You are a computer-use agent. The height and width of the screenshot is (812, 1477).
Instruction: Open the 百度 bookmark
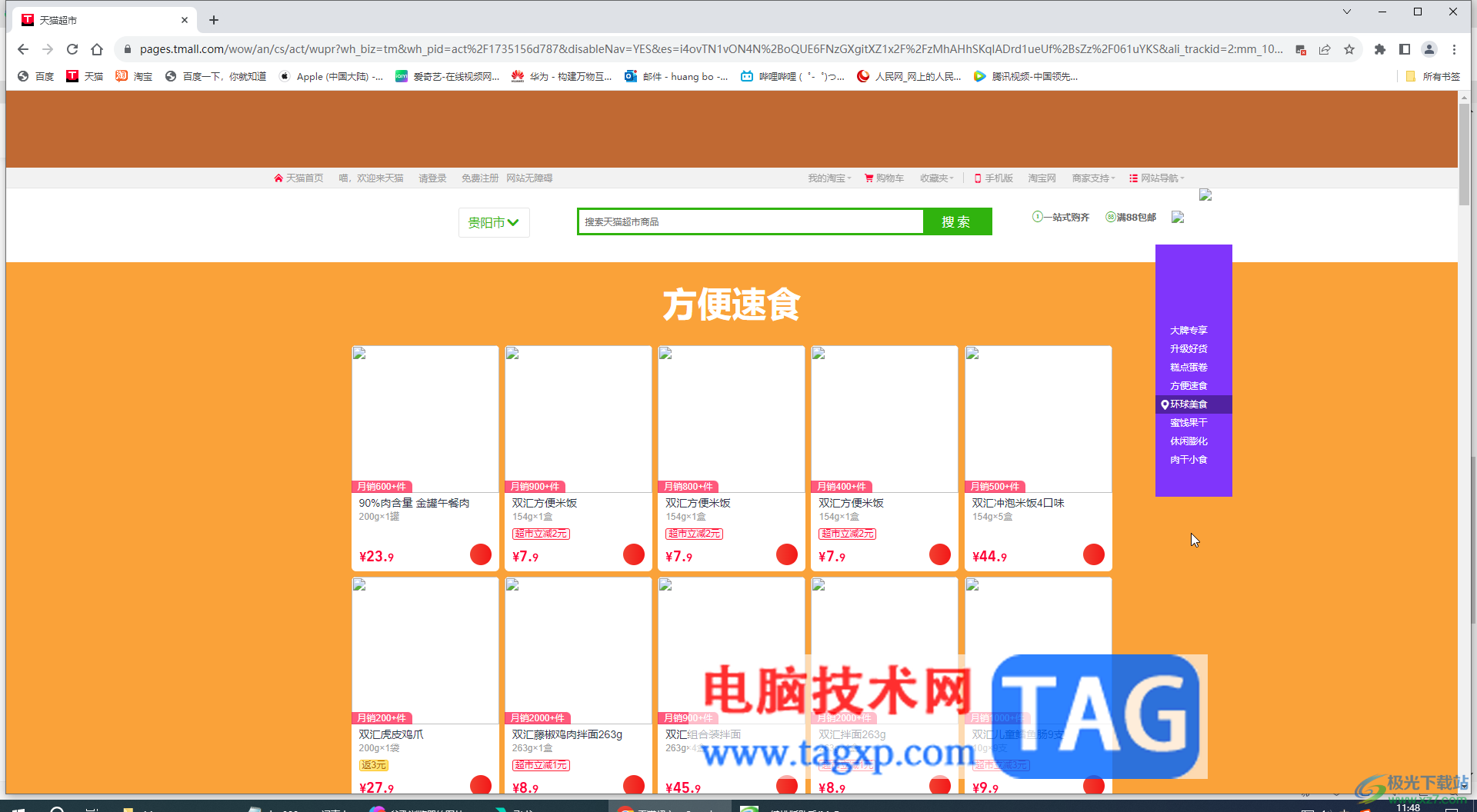click(35, 76)
